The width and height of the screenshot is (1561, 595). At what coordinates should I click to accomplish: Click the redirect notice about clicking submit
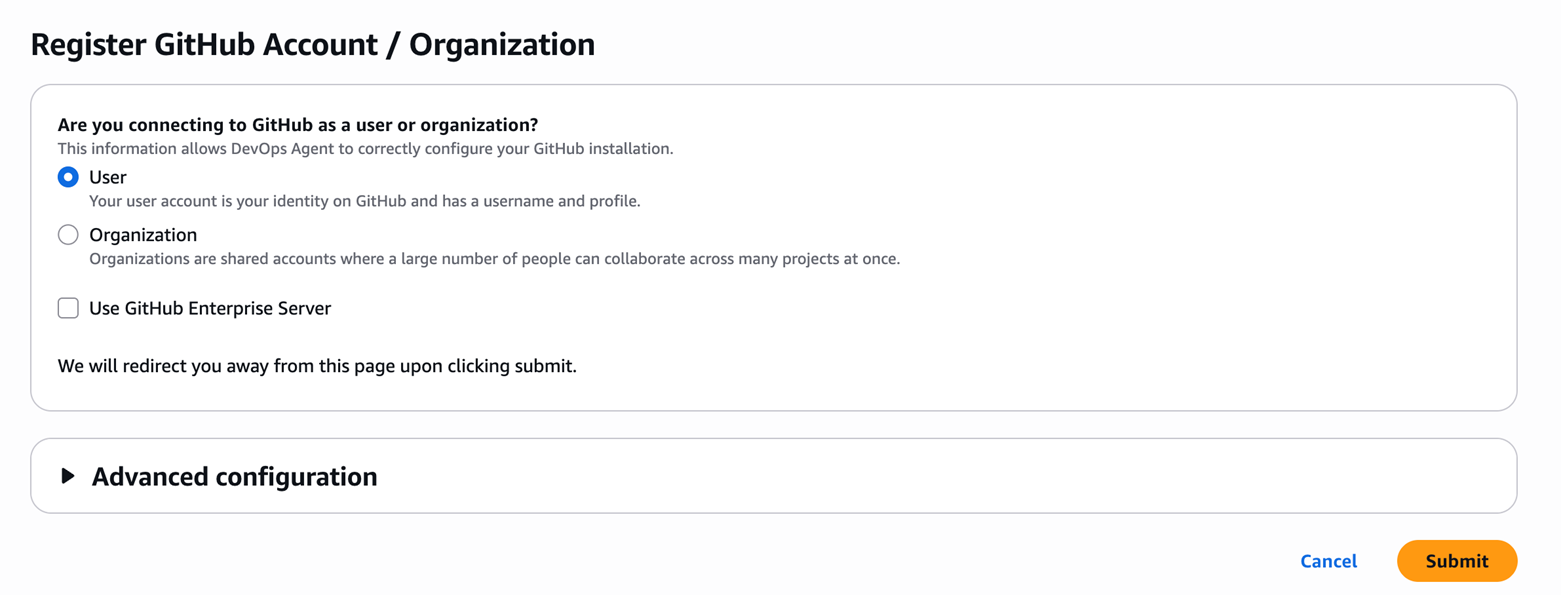(317, 366)
